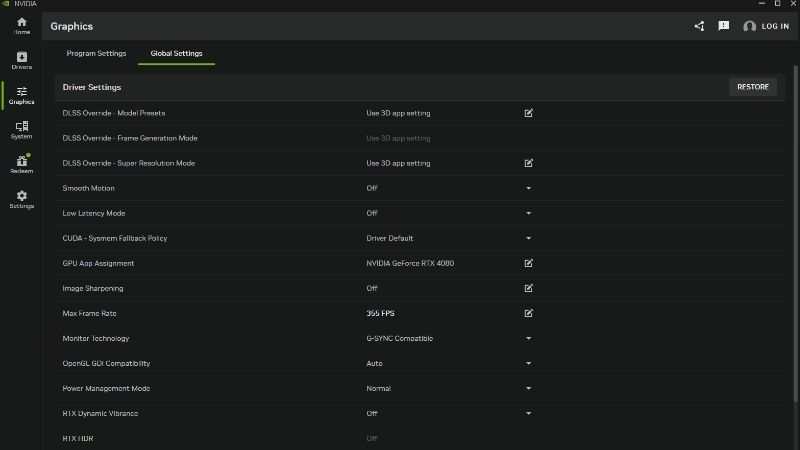This screenshot has height=450, width=800.
Task: Expand the Smooth Motion dropdown
Action: (x=529, y=188)
